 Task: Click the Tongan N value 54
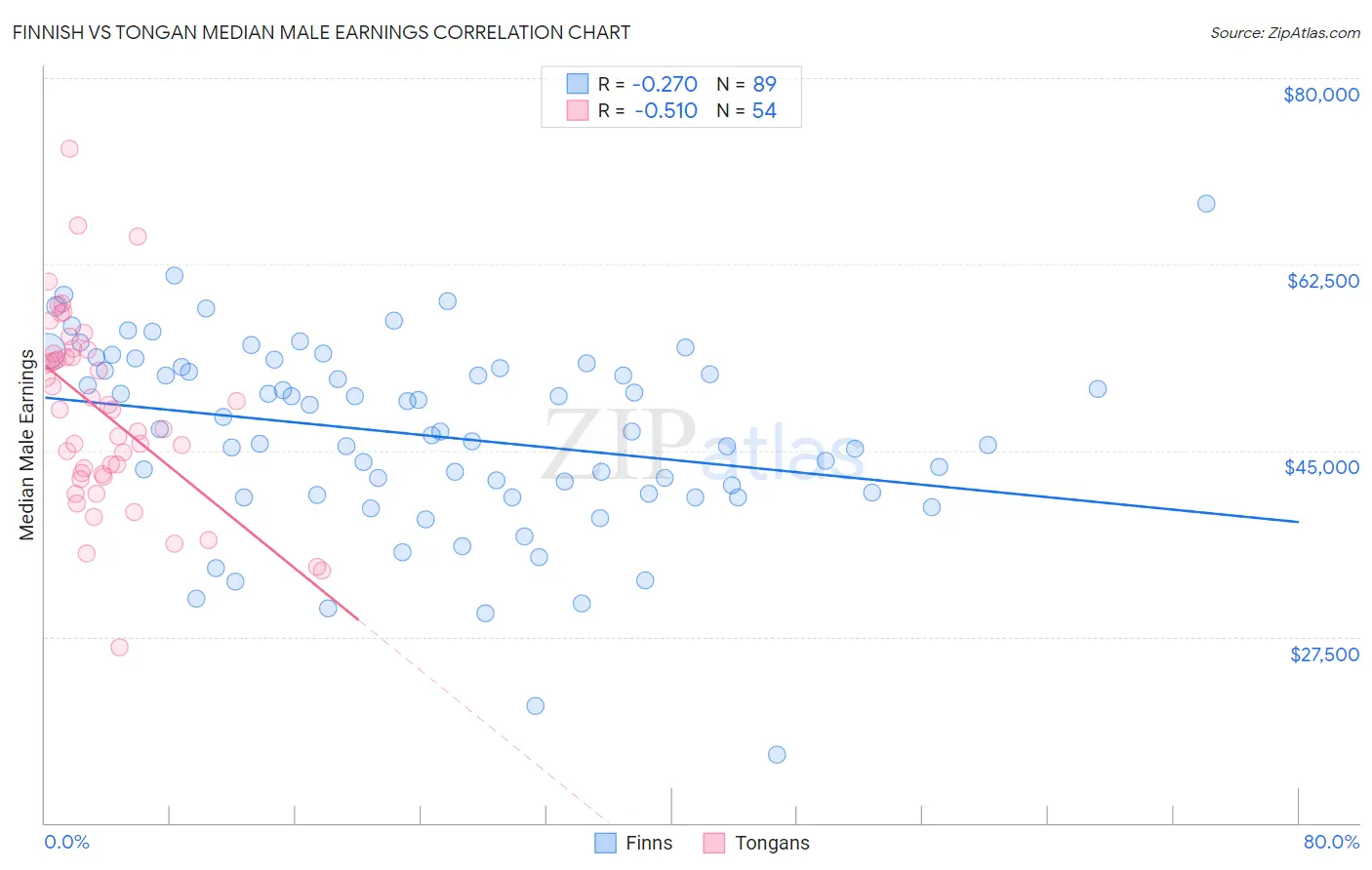tap(764, 110)
